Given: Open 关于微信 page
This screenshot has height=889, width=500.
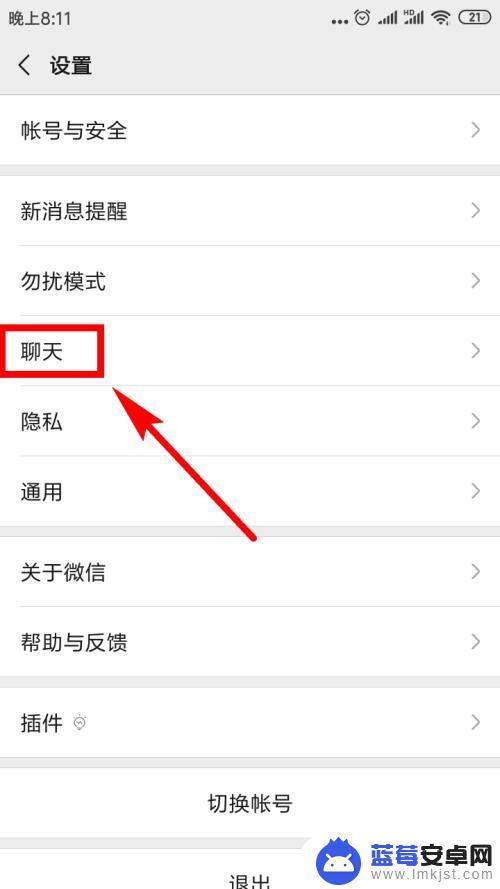Looking at the screenshot, I should [x=250, y=572].
